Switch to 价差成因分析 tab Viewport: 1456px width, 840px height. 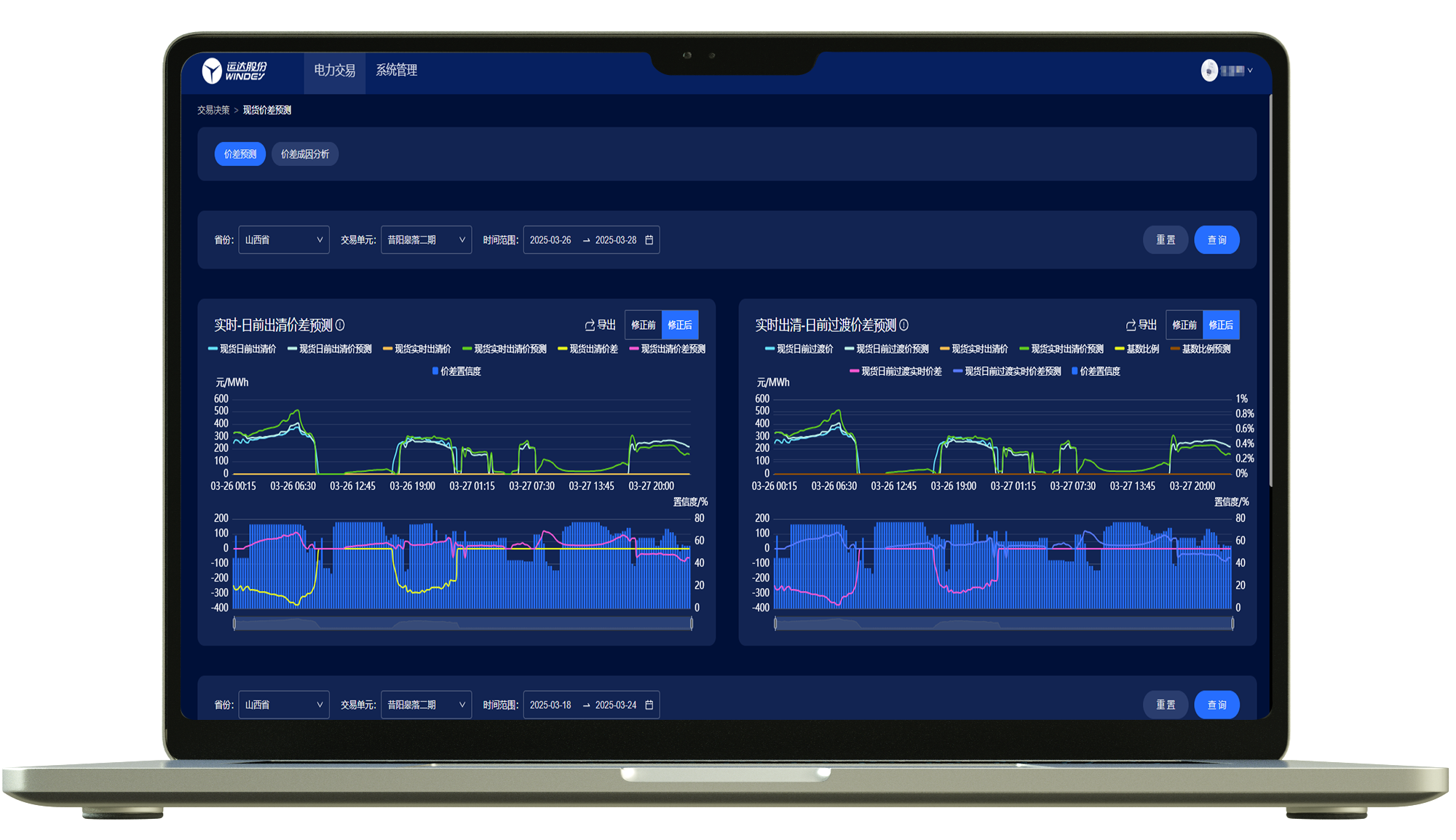click(x=305, y=154)
